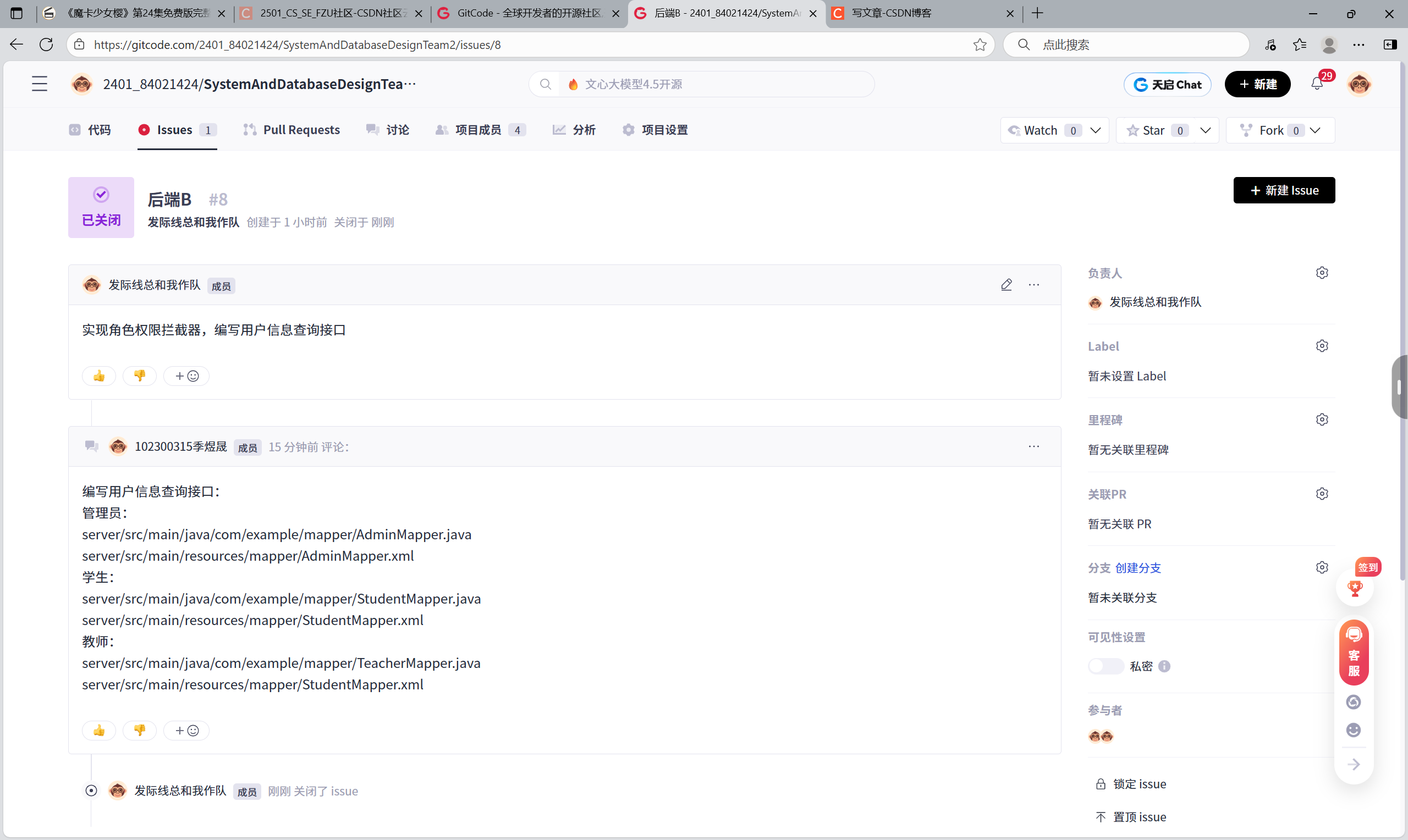
Task: Click 锁定 issue
Action: tap(1131, 784)
